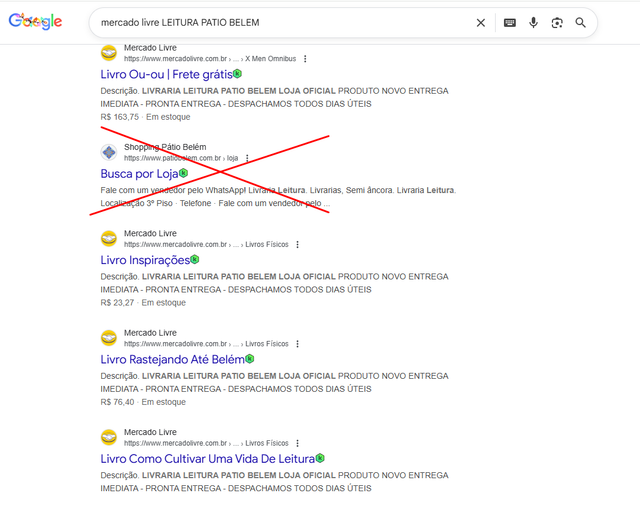Click the price text 'R$ 76,40 · Em estoque'

click(143, 402)
